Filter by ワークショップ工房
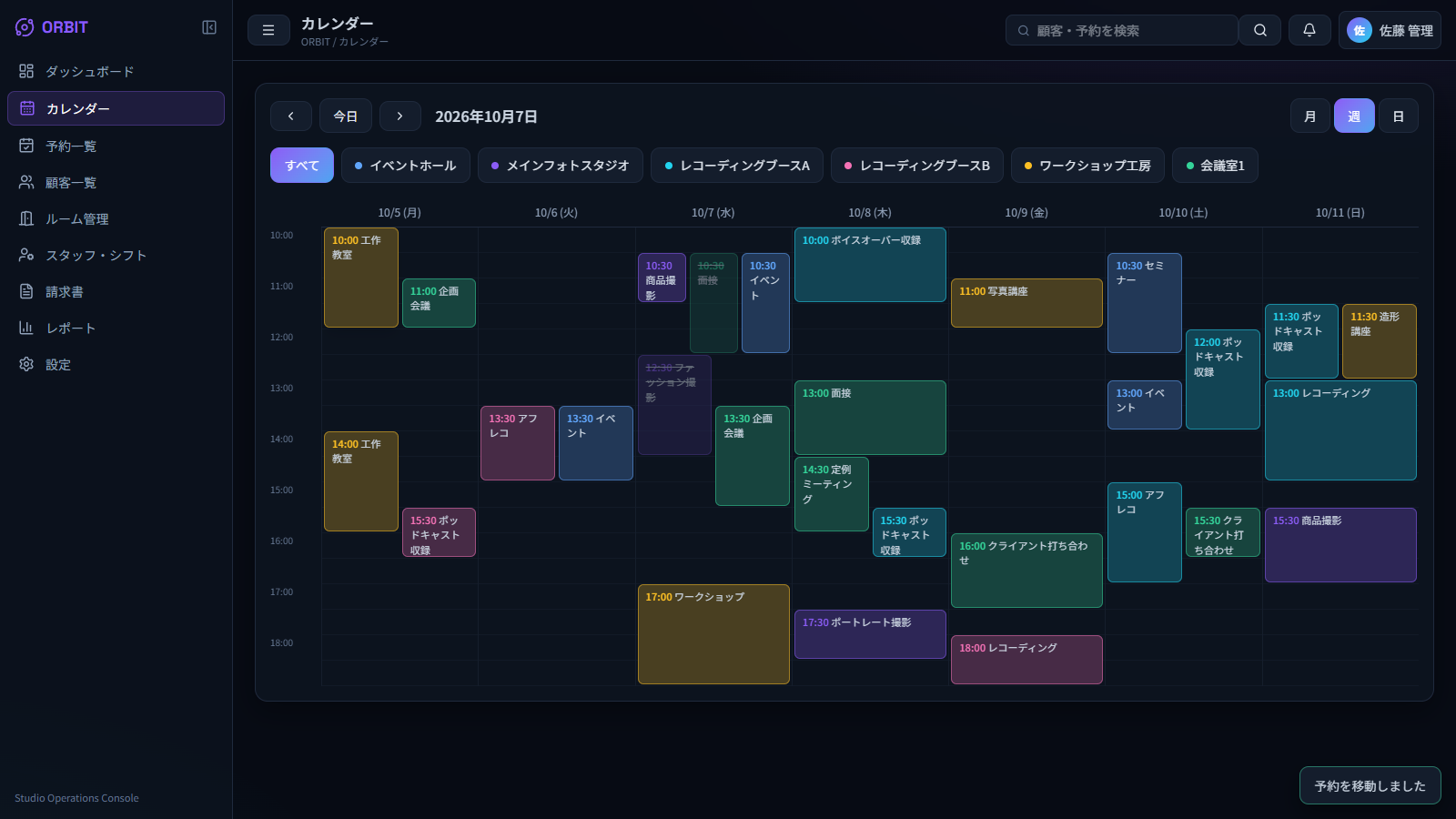The image size is (1456, 819). pos(1087,166)
